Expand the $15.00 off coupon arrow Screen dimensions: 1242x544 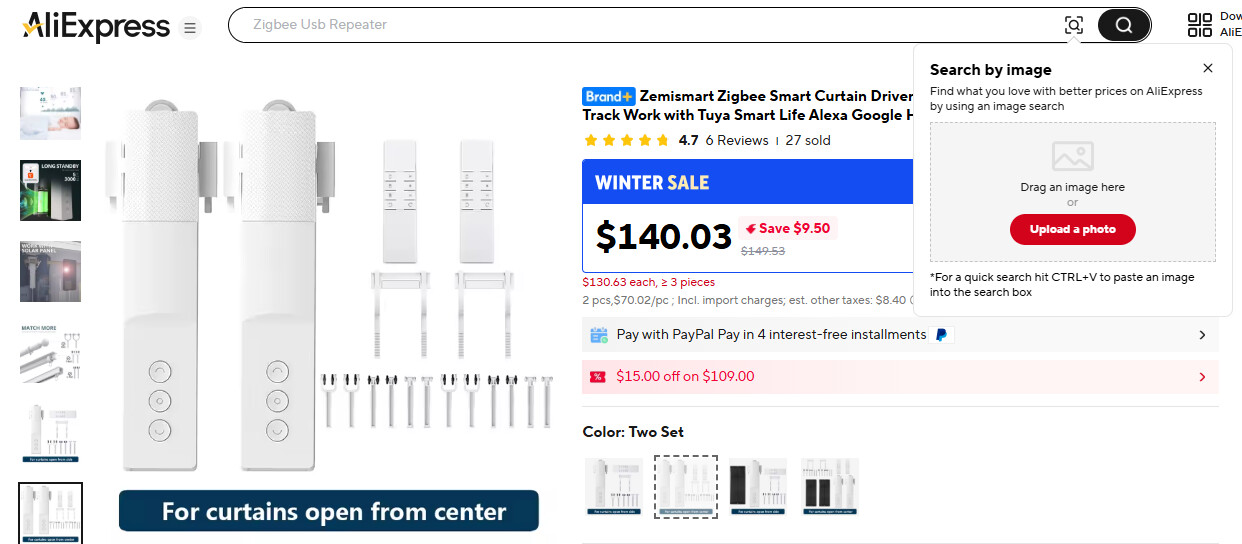1202,377
